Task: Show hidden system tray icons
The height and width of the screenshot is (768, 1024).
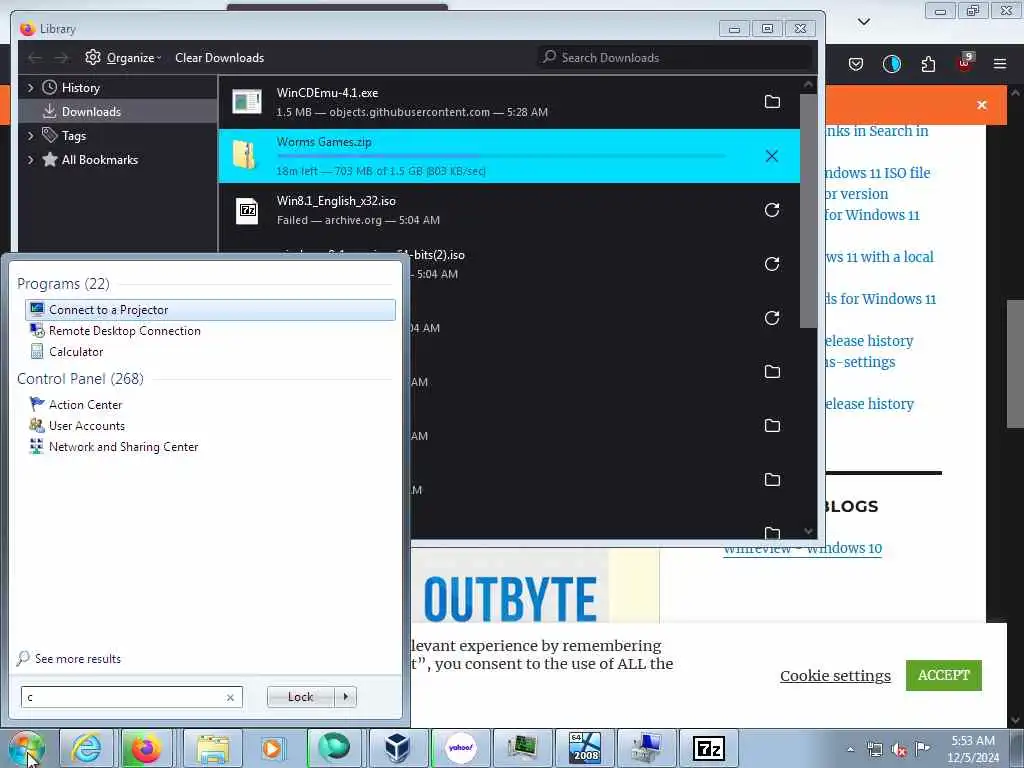Action: click(x=850, y=750)
